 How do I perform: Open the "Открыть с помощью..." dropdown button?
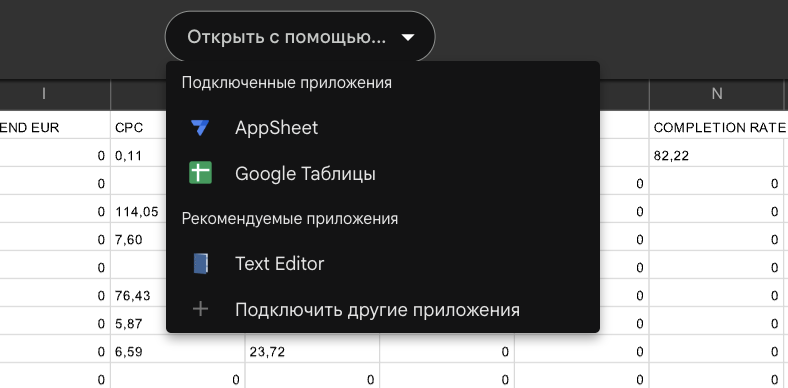300,37
